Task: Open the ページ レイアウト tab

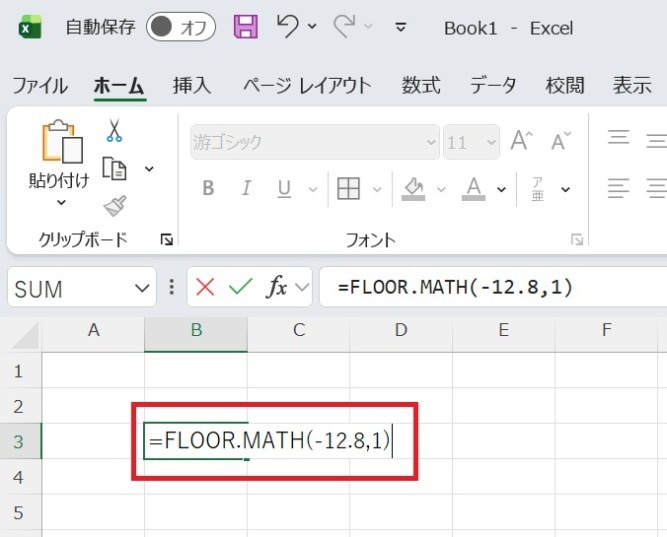Action: (x=307, y=86)
